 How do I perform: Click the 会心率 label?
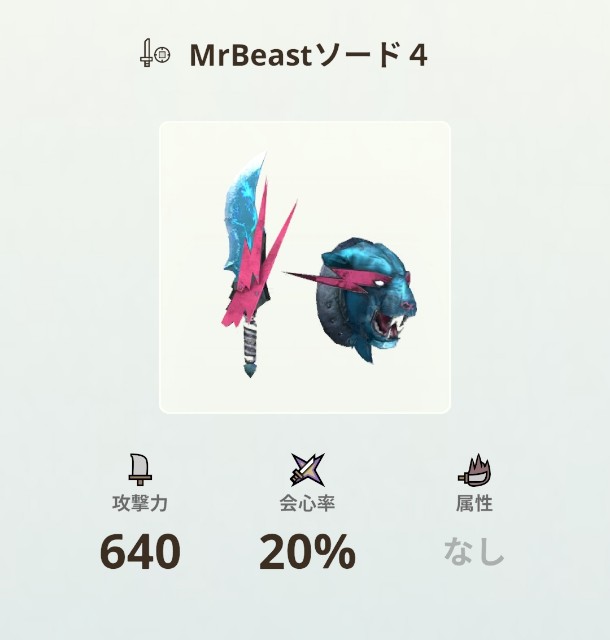[307, 503]
